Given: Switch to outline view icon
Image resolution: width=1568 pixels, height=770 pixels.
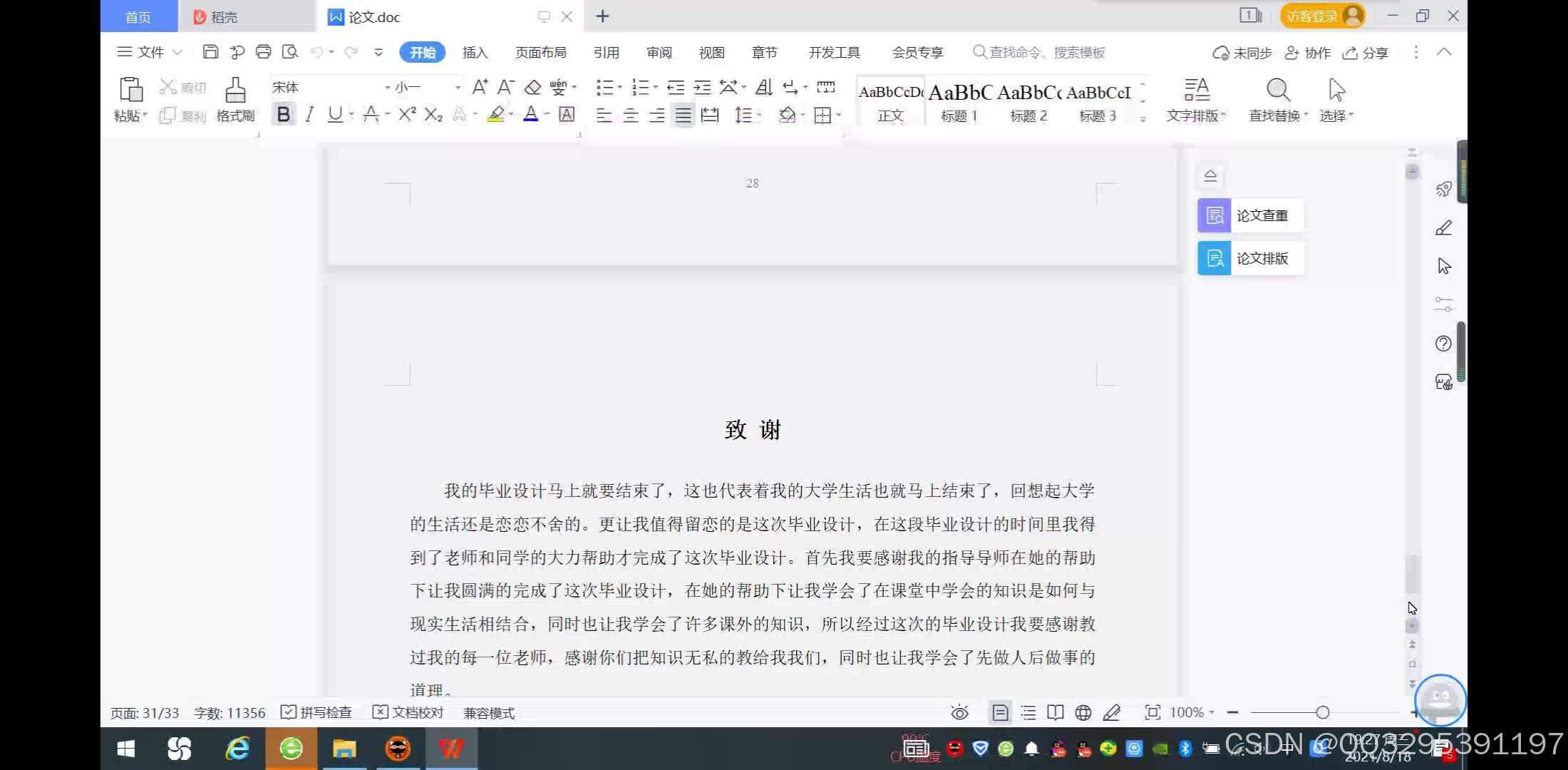Looking at the screenshot, I should point(1028,712).
